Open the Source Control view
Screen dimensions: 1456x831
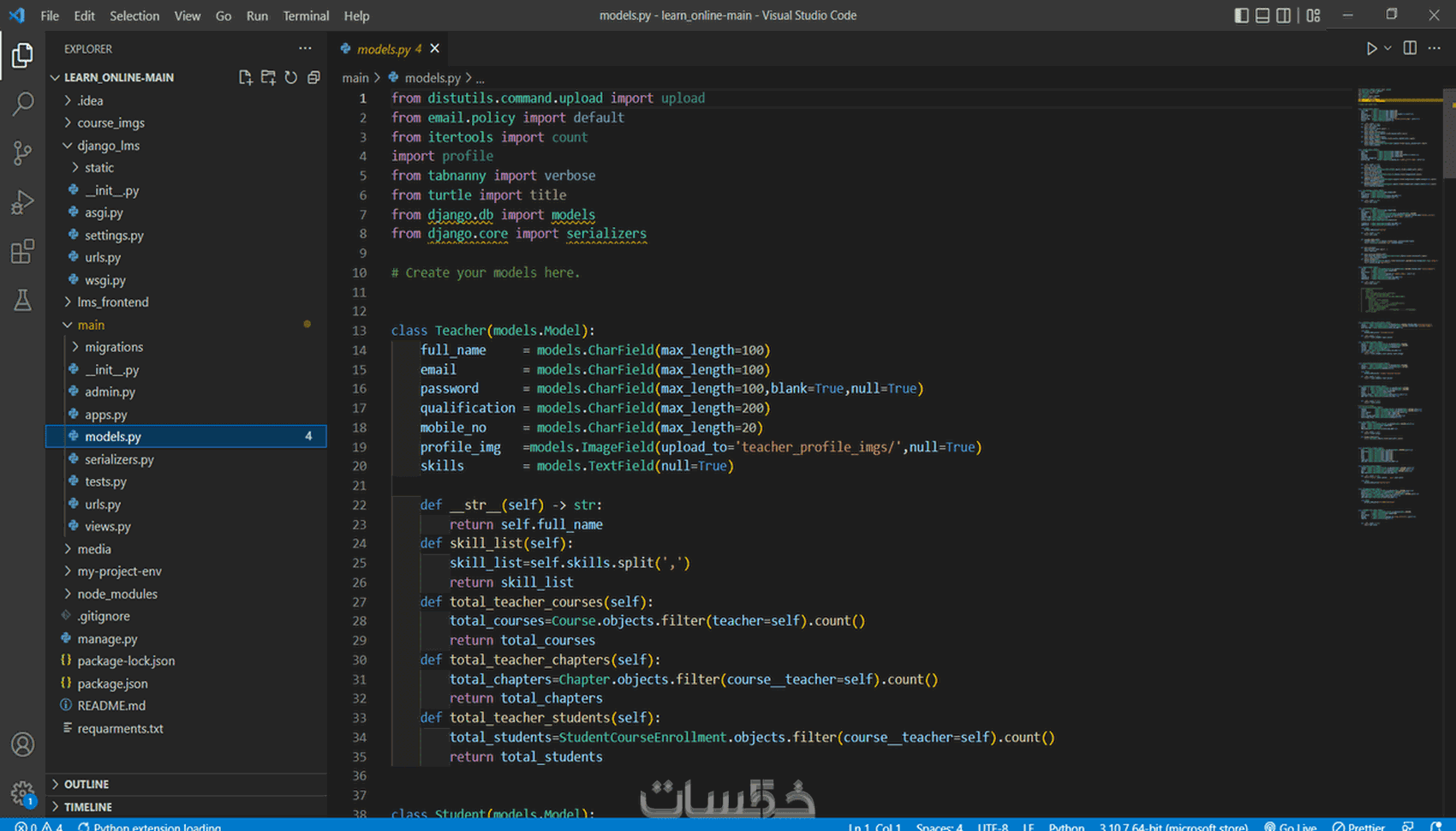(23, 153)
